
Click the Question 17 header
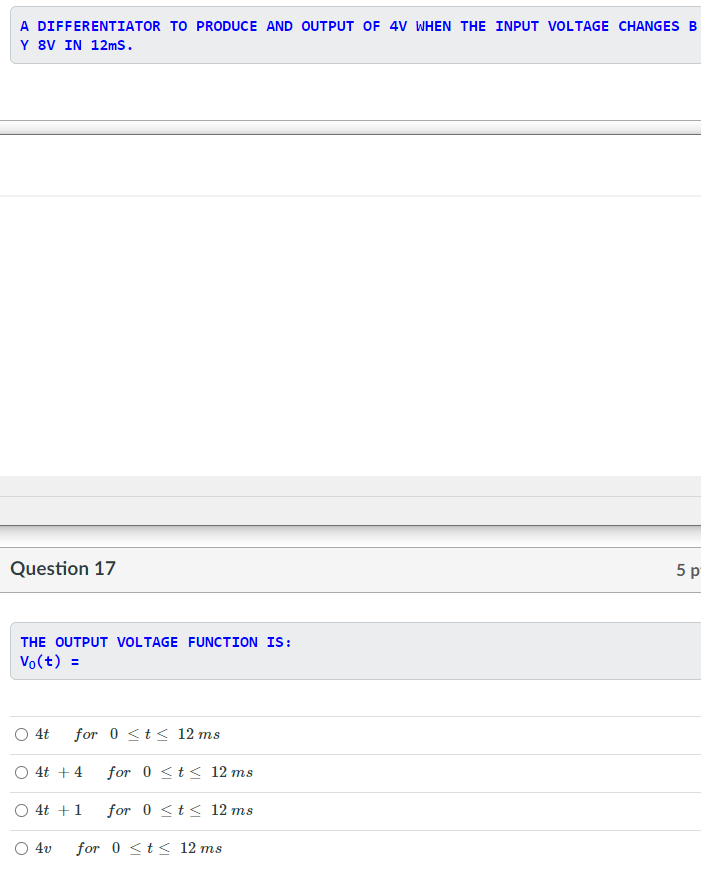62,568
